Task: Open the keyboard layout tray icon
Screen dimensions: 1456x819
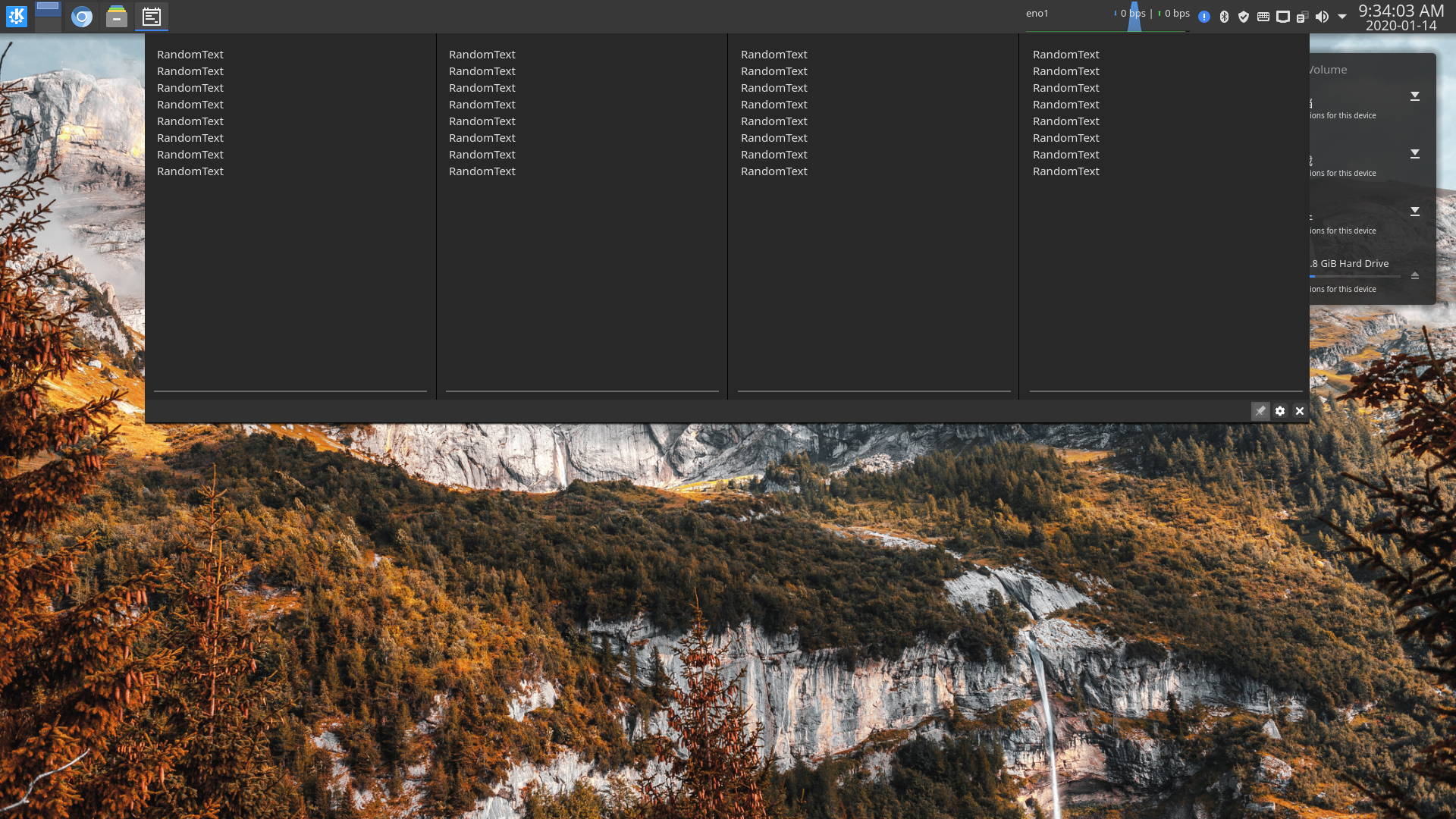Action: click(x=1263, y=17)
